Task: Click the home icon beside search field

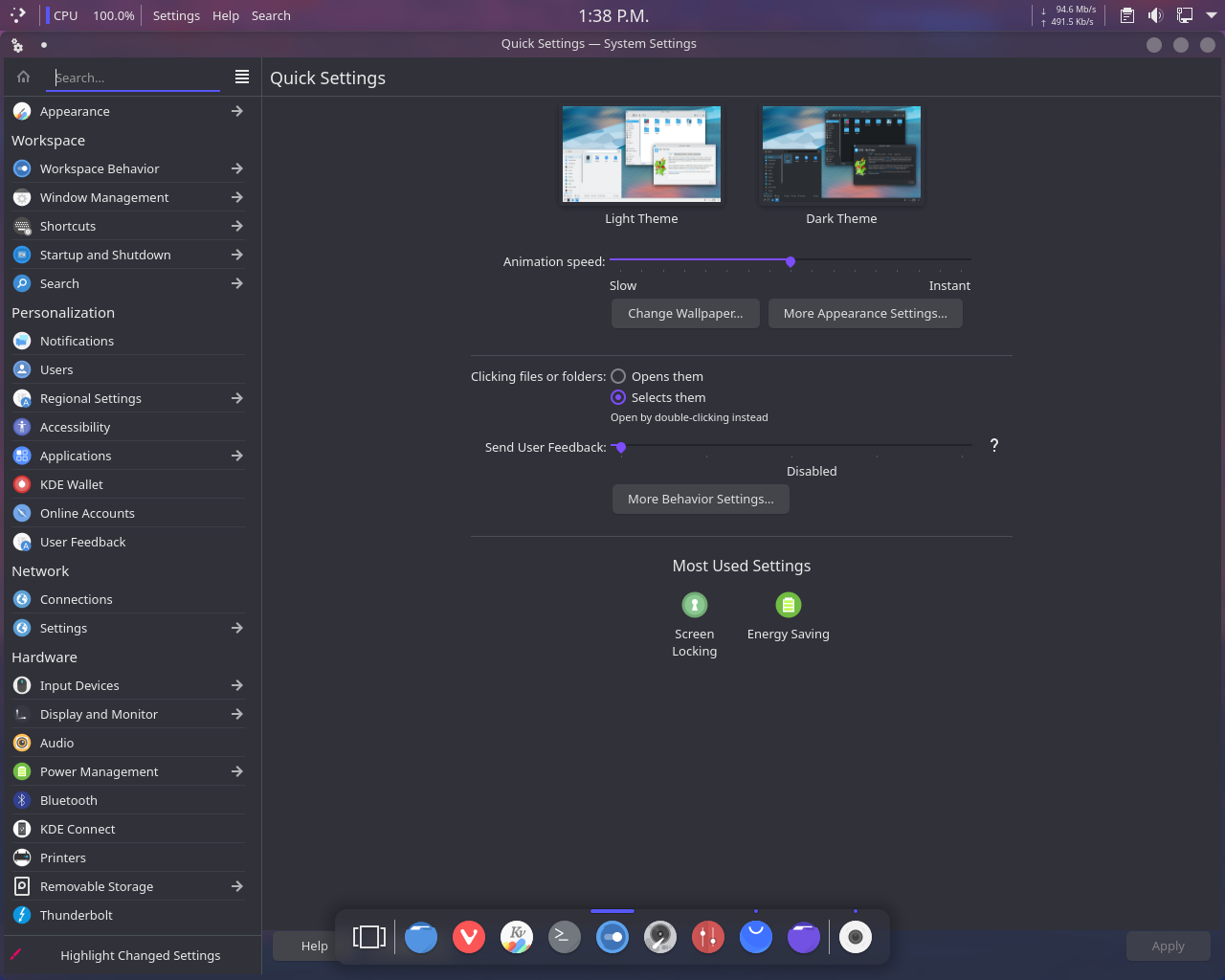Action: [23, 78]
